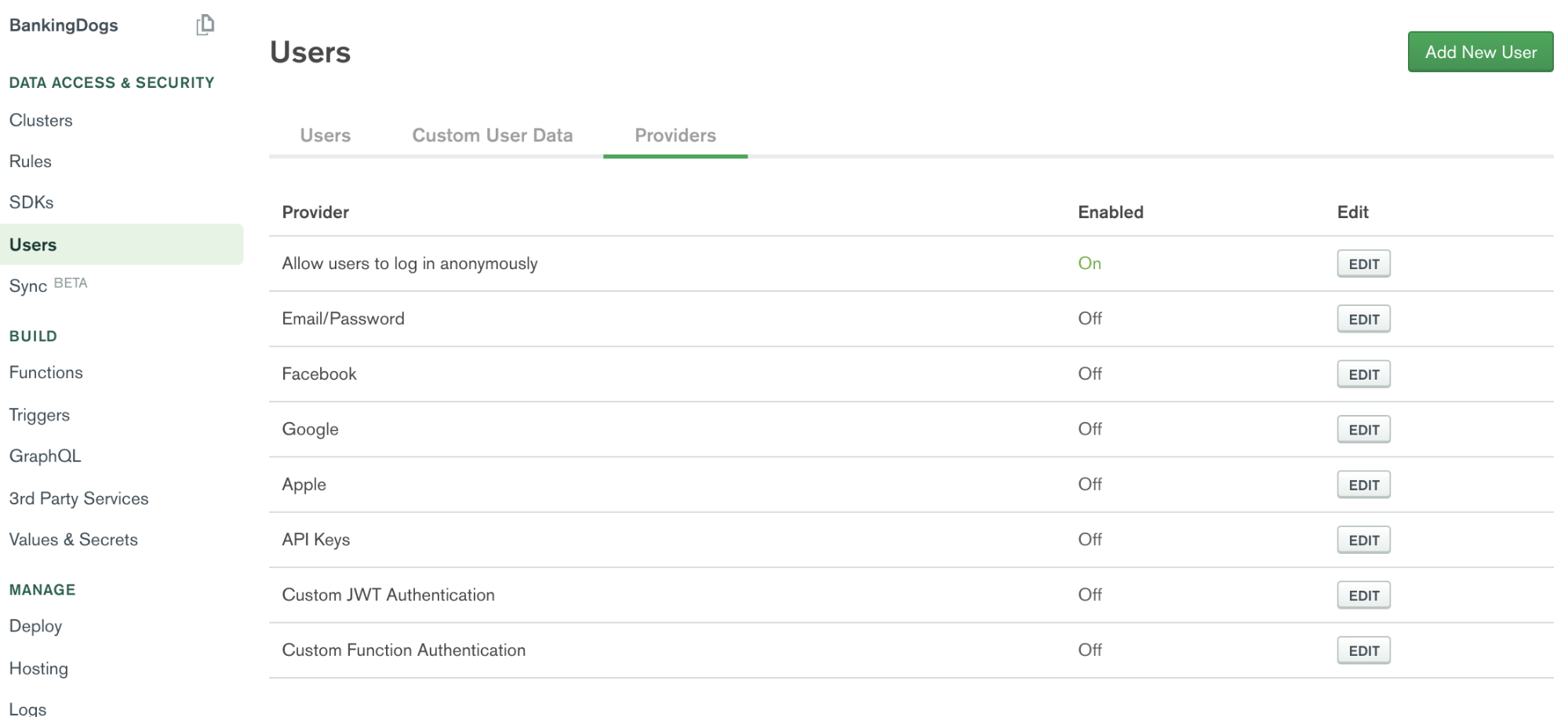Edit the Custom JWT Authentication provider
Screen dimensions: 1568x717
pos(1363,595)
